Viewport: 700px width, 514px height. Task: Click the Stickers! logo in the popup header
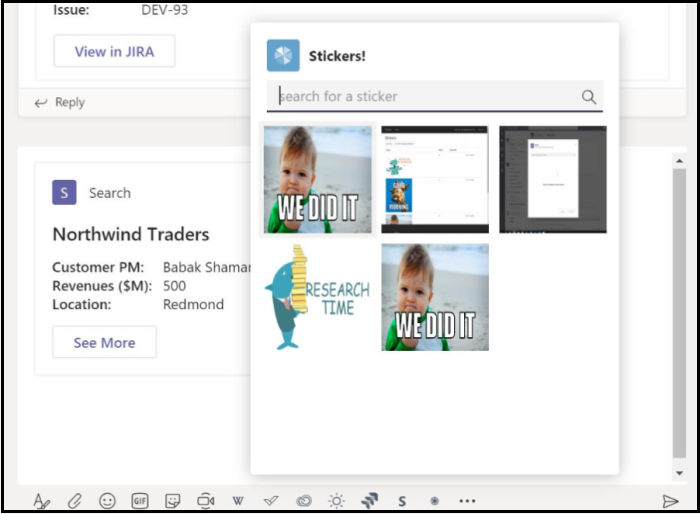[x=283, y=55]
